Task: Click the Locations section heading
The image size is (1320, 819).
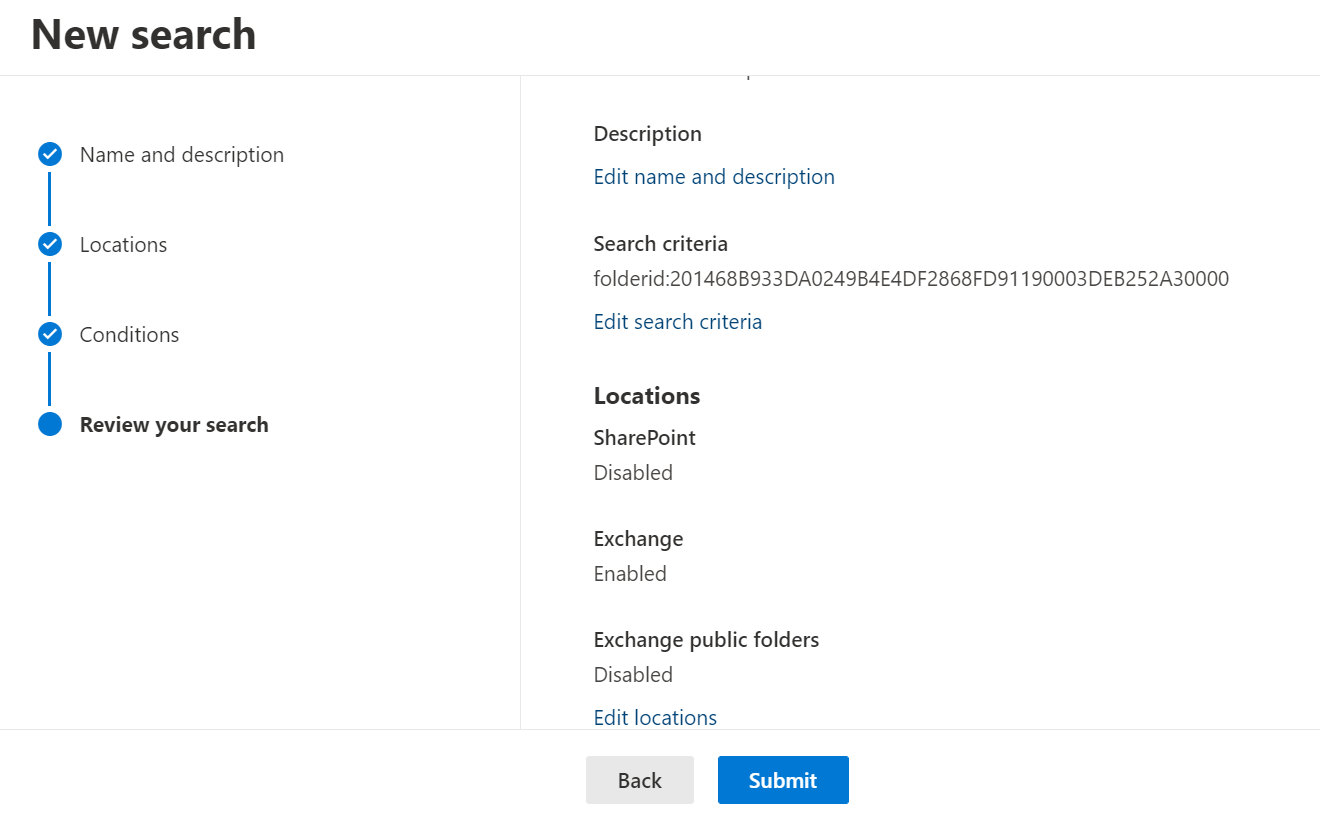Action: [646, 396]
